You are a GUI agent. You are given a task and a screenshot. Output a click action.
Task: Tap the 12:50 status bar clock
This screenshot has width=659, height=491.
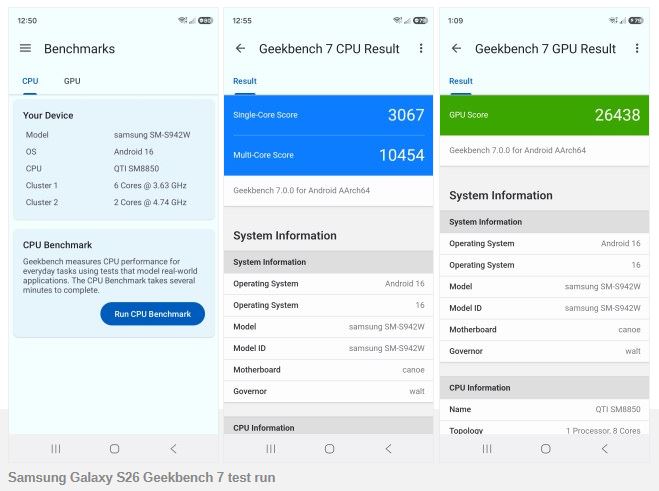[x=27, y=21]
